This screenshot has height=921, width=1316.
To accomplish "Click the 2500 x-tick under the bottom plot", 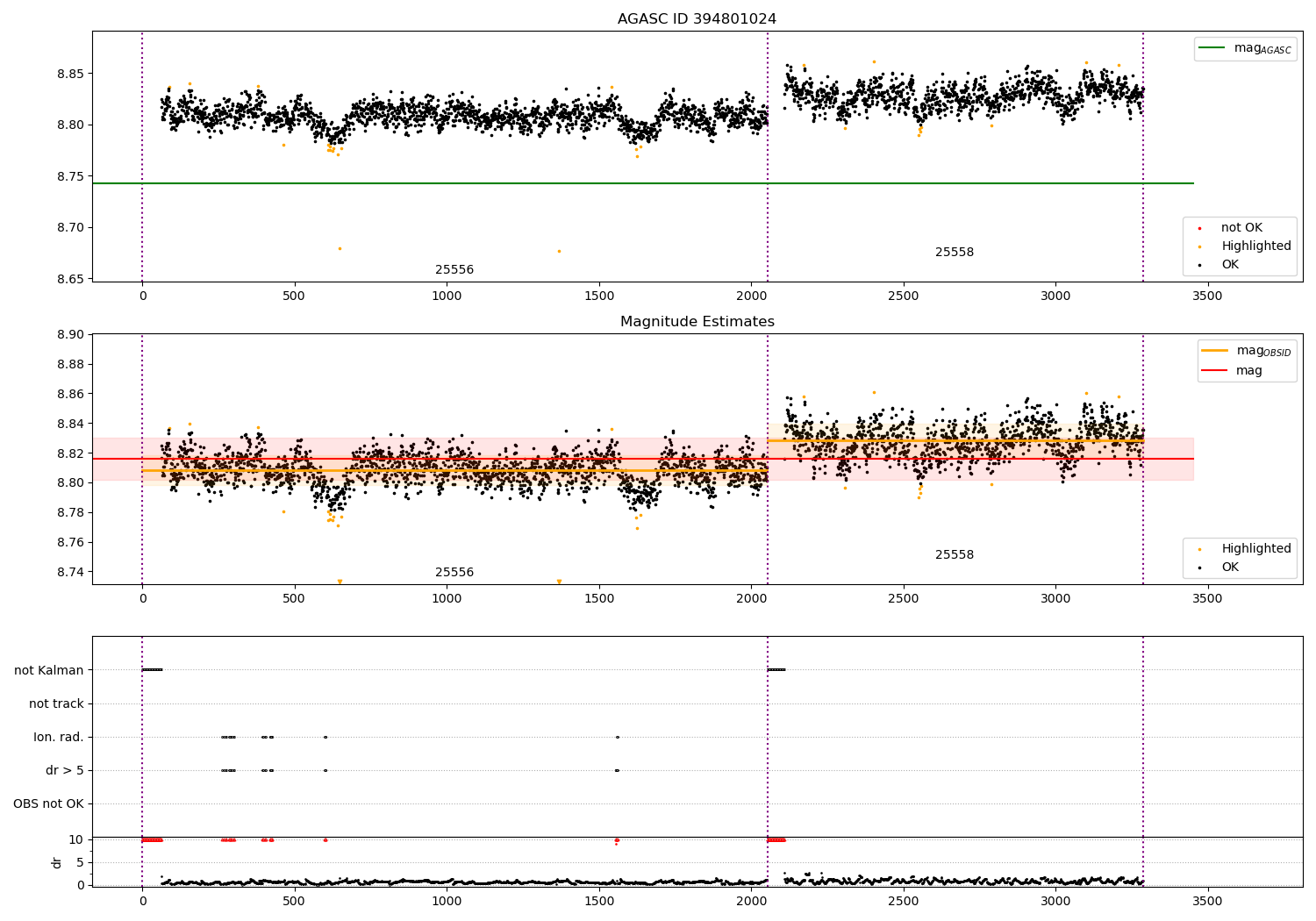I will tap(903, 901).
